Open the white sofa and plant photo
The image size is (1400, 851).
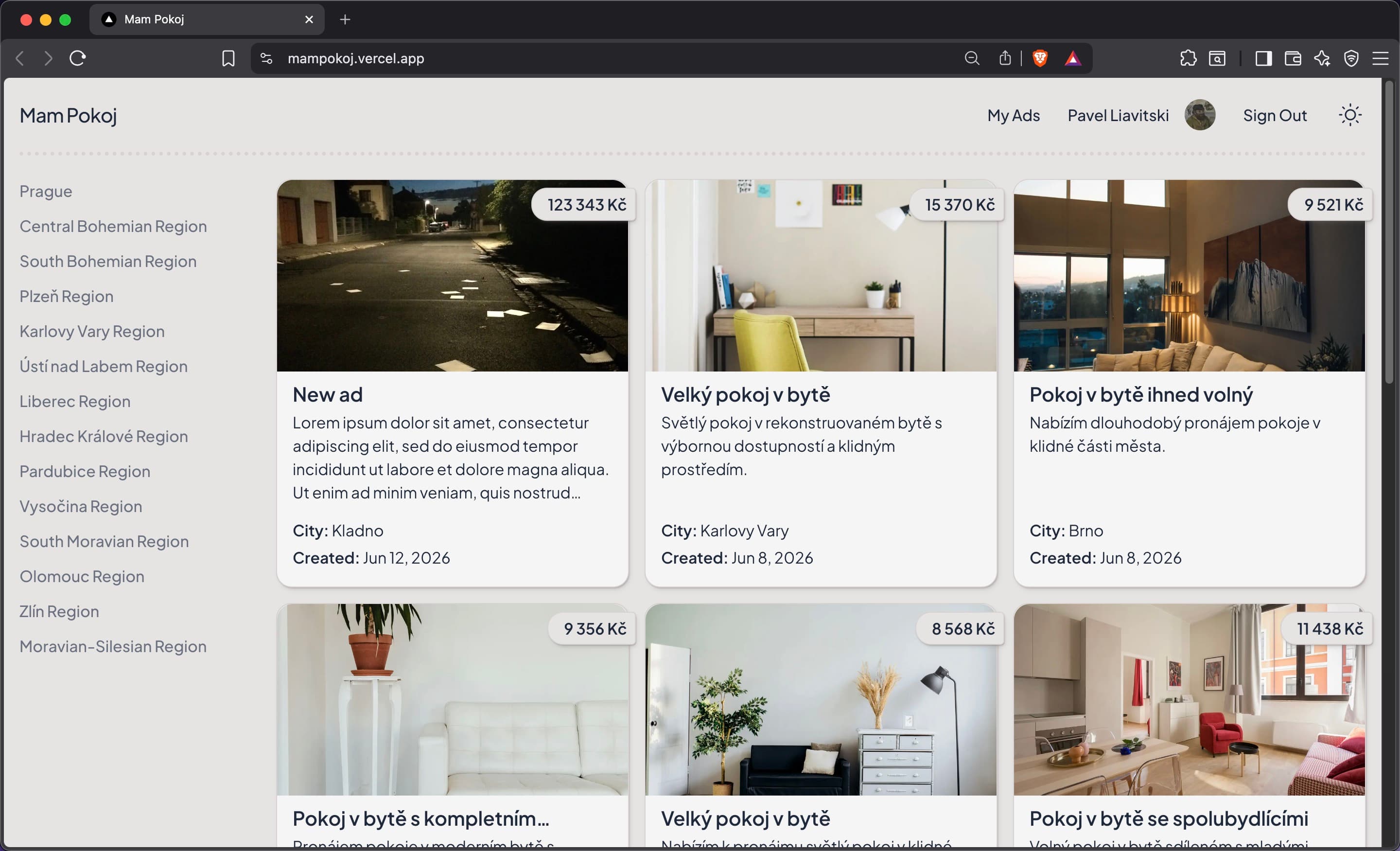coord(452,699)
